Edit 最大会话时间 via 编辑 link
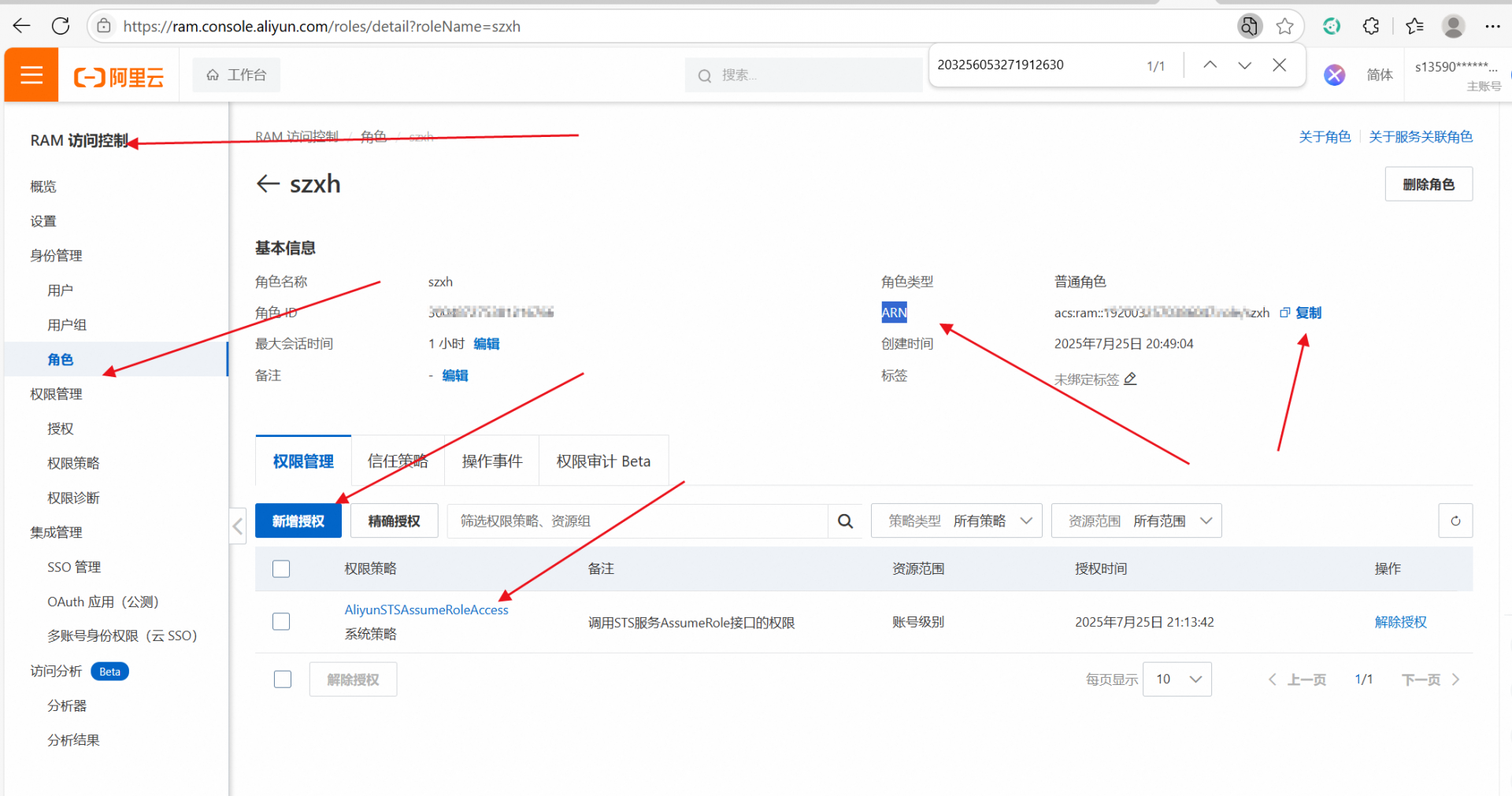Screen dimensions: 1512x796 pyautogui.click(x=487, y=344)
